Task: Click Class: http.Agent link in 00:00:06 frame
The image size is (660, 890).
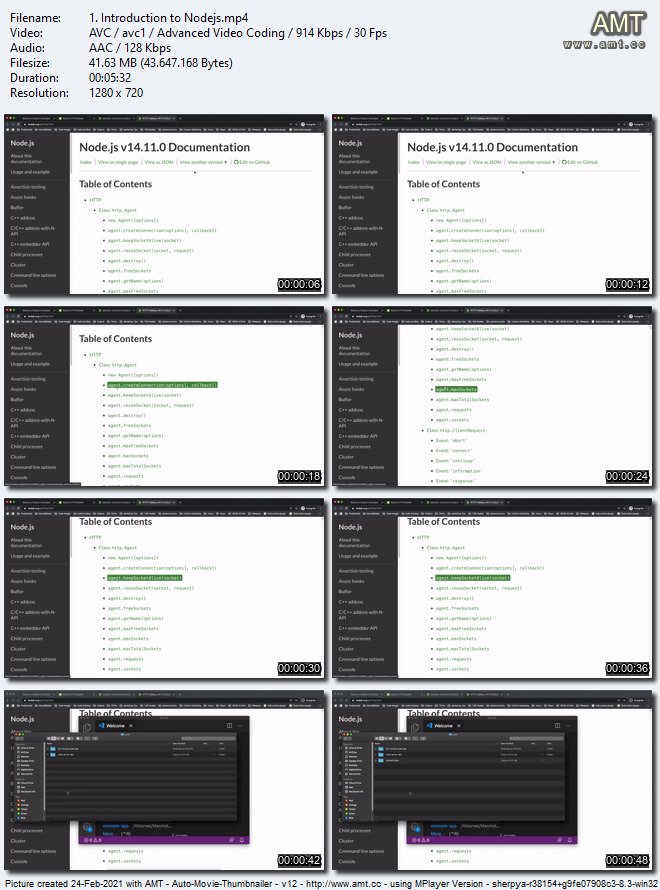Action: pos(117,210)
